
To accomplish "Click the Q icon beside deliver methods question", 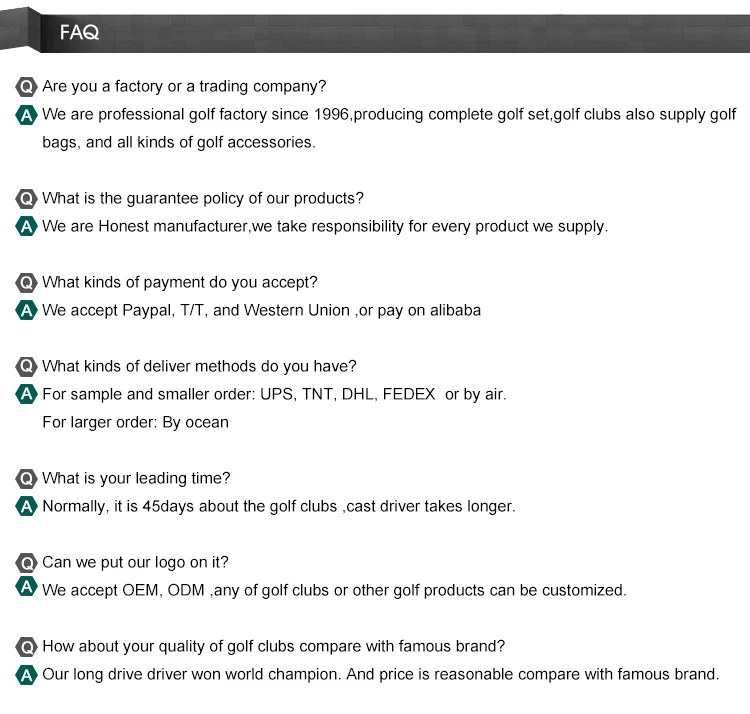I will point(27,367).
